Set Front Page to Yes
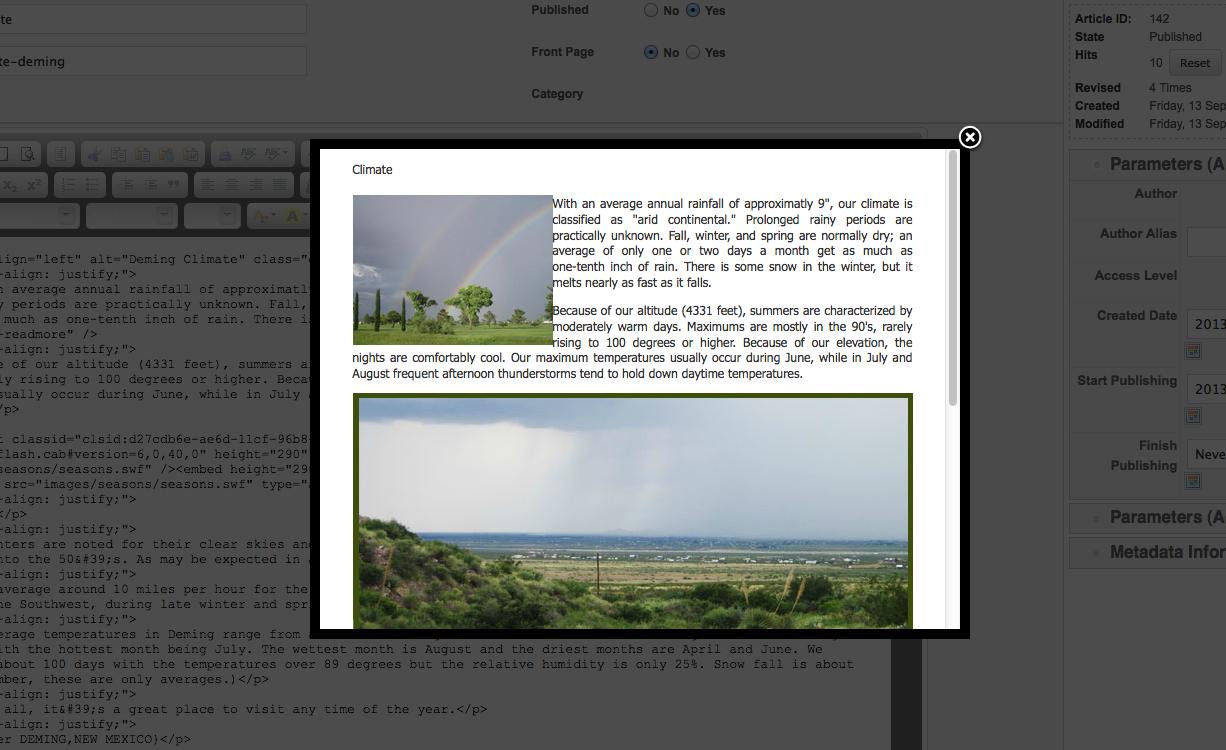Viewport: 1226px width, 750px height. (x=693, y=53)
